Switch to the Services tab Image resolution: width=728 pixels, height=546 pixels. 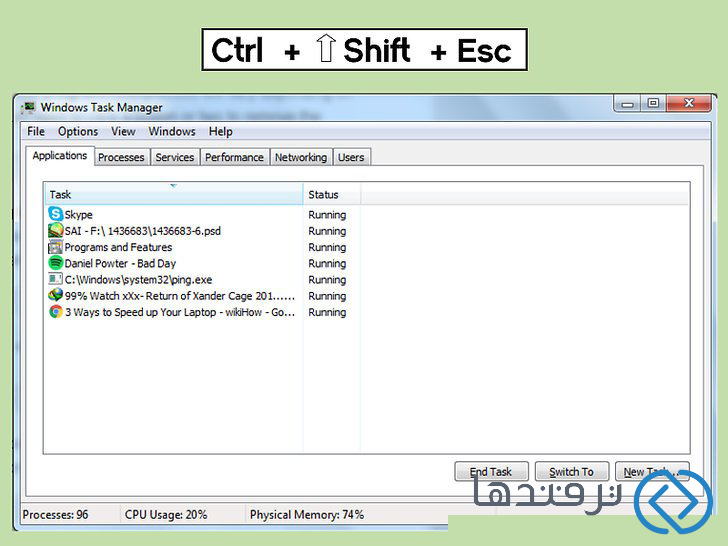pos(175,157)
